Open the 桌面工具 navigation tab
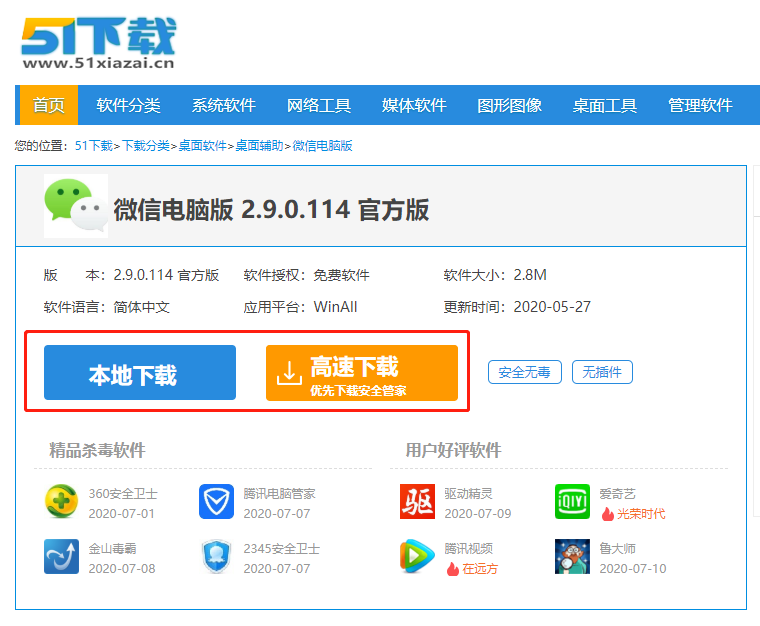This screenshot has width=760, height=626. click(x=604, y=105)
